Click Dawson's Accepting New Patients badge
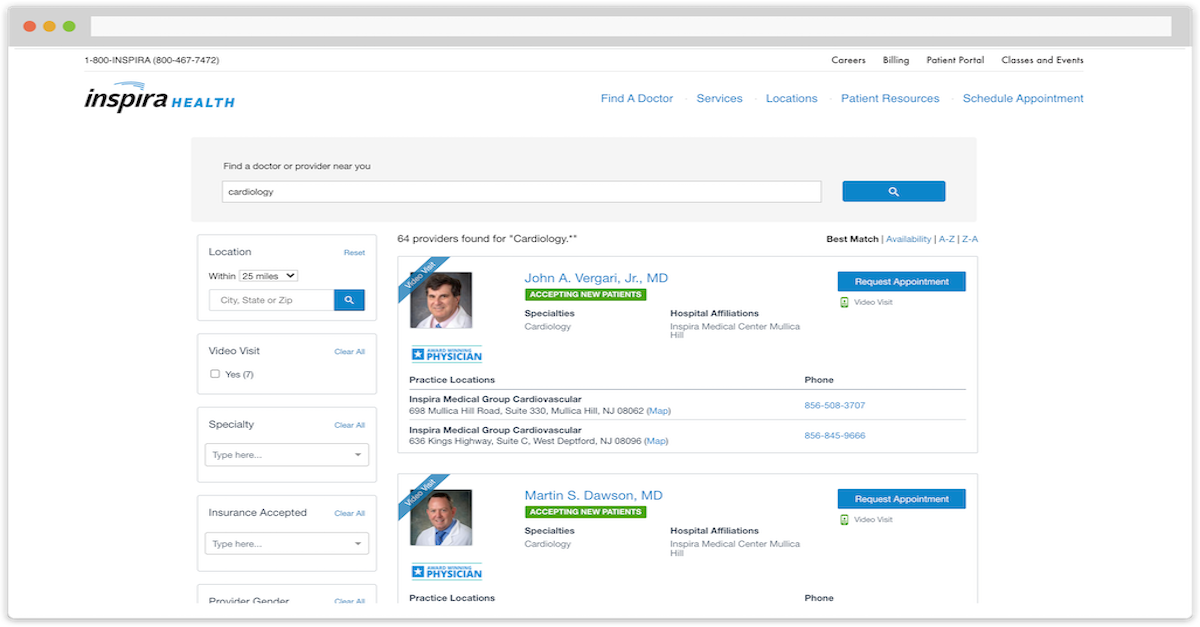The width and height of the screenshot is (1200, 627). tap(585, 512)
